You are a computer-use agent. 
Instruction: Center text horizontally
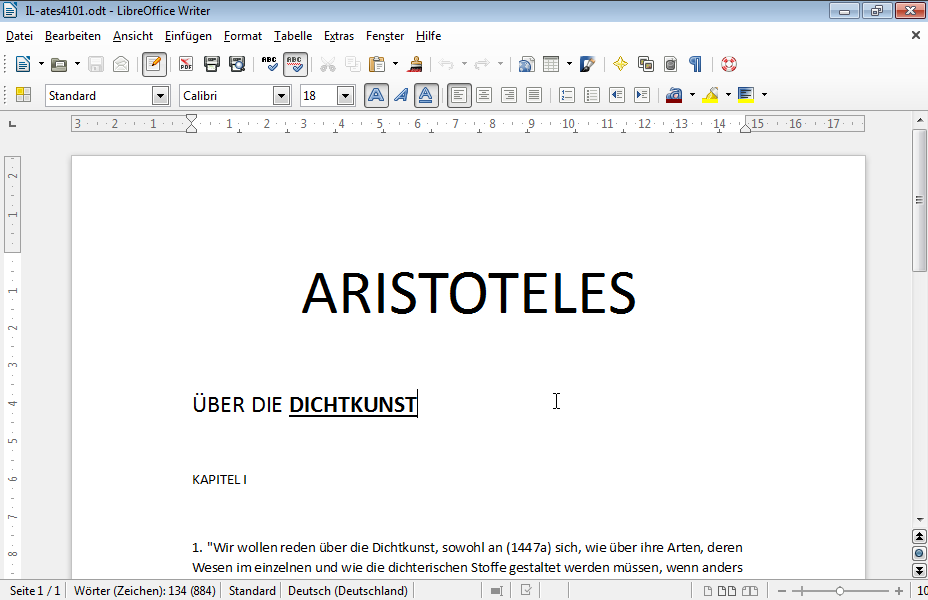point(484,95)
